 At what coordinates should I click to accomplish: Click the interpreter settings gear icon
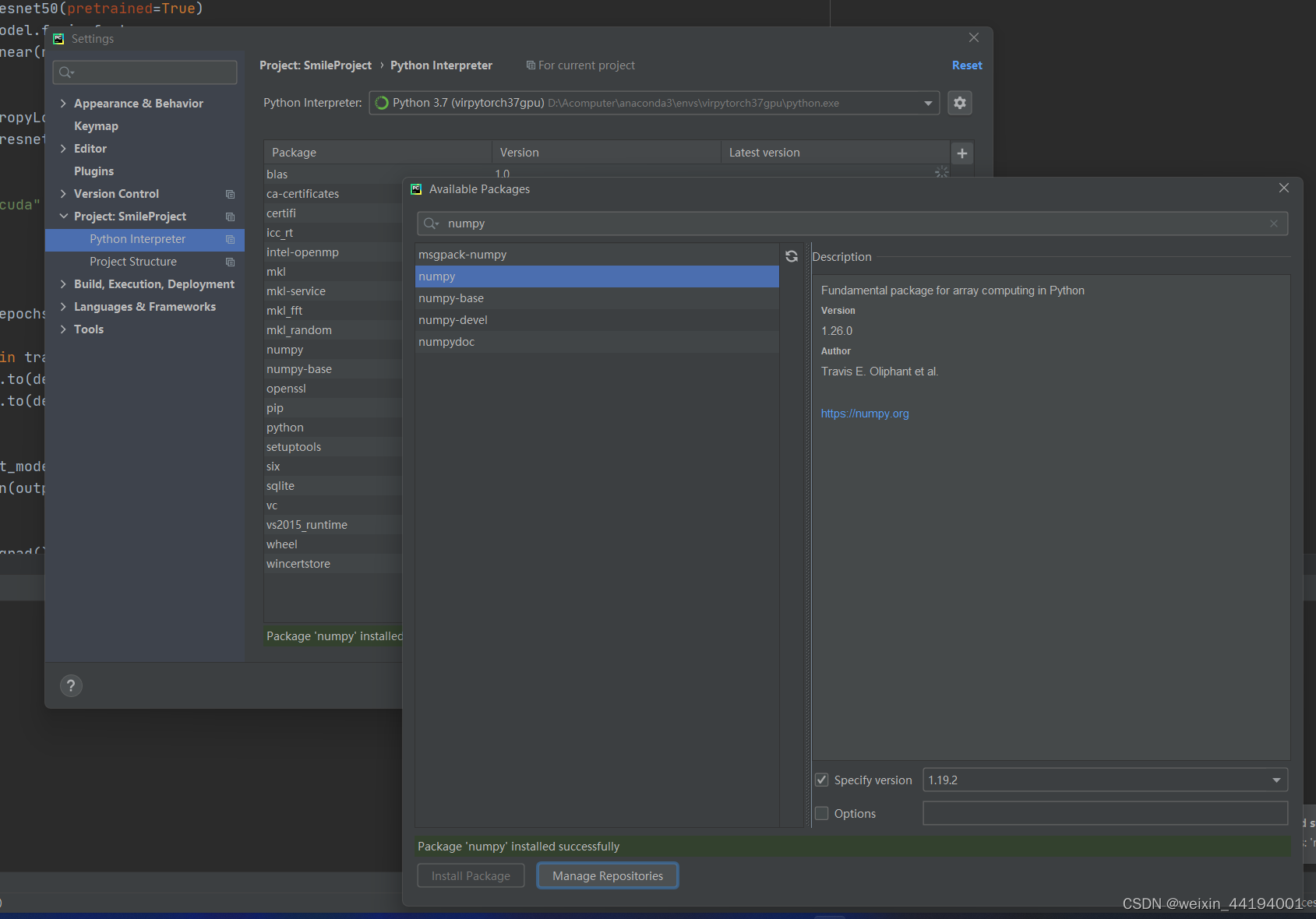(960, 103)
